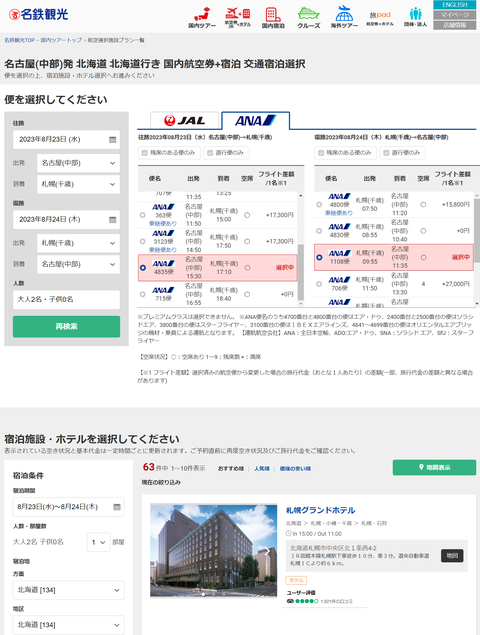Open the 札幌グランドホテル hotel link

click(x=320, y=510)
